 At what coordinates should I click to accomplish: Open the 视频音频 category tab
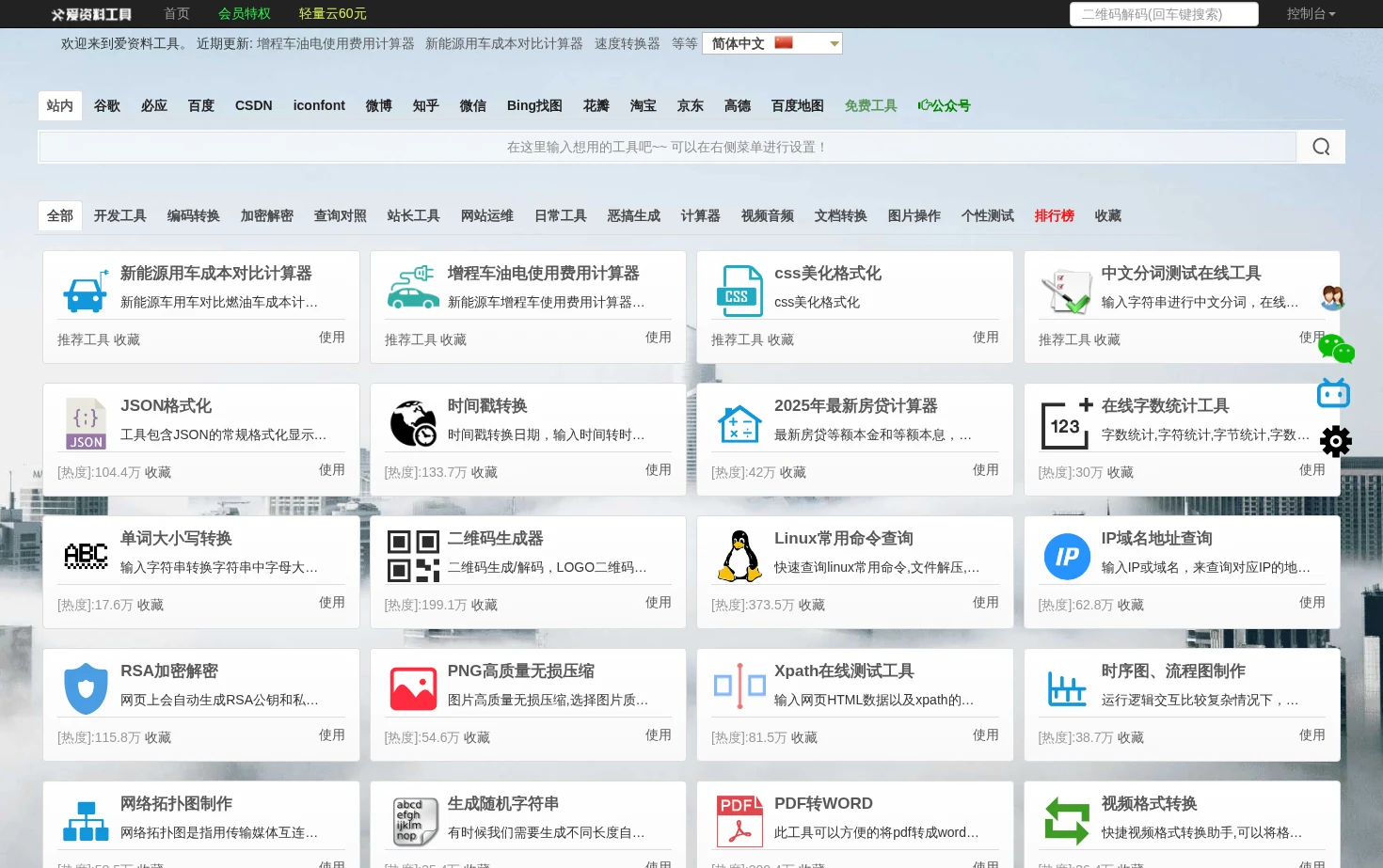(768, 215)
